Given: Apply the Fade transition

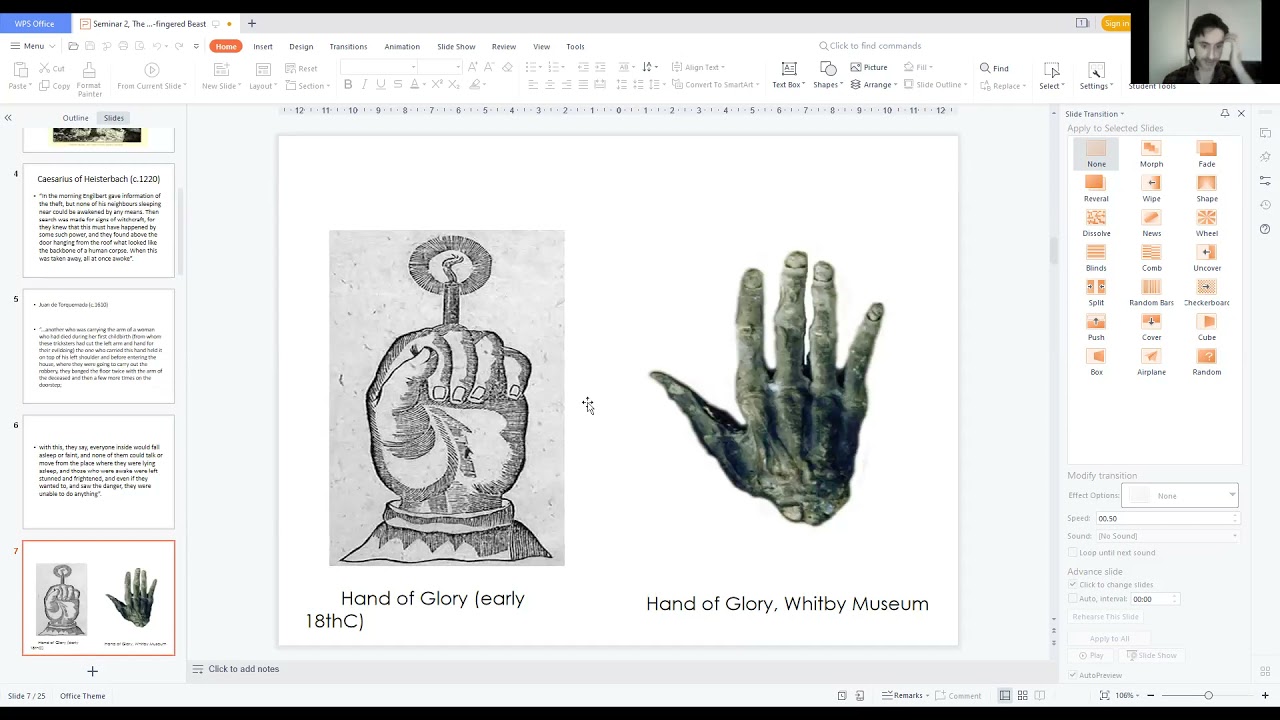Looking at the screenshot, I should [x=1207, y=153].
